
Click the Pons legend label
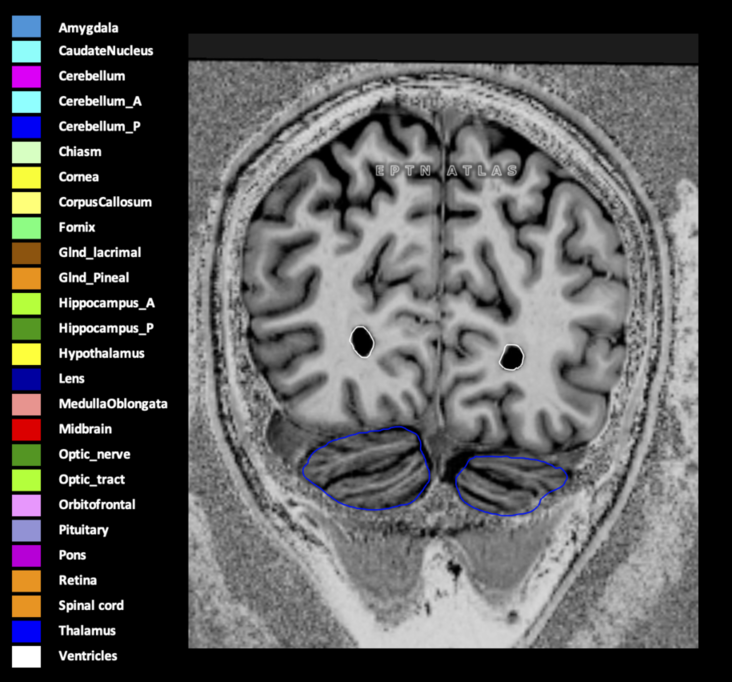pos(72,555)
